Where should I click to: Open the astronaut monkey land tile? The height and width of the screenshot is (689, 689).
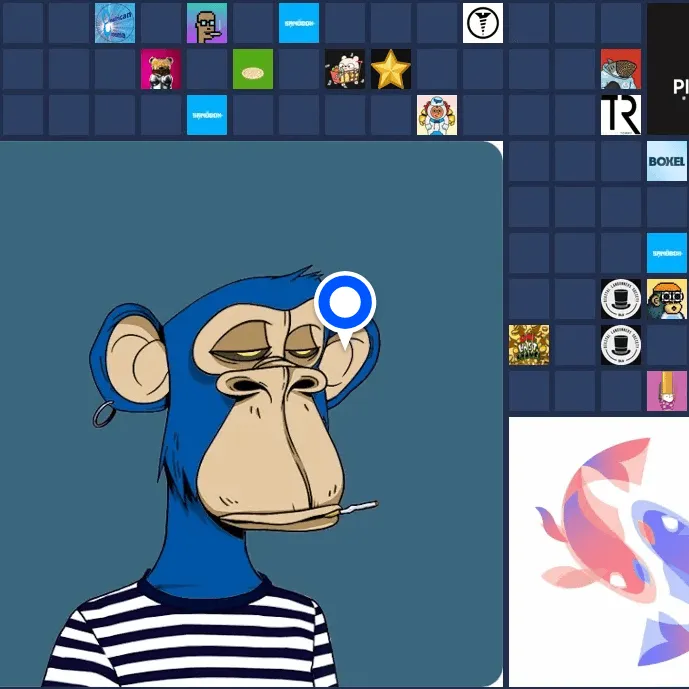[x=437, y=115]
